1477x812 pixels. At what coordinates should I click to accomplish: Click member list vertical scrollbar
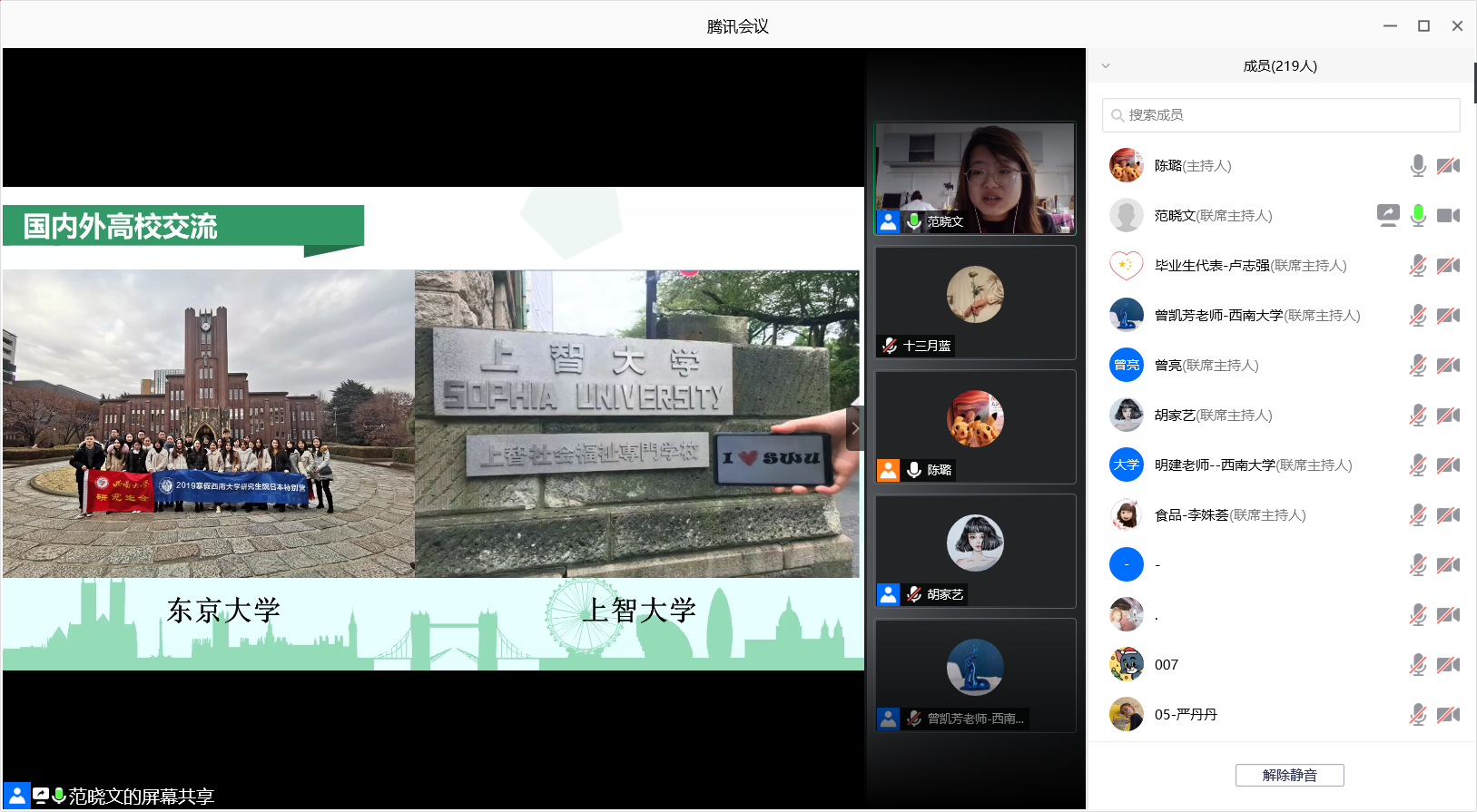tap(1474, 82)
